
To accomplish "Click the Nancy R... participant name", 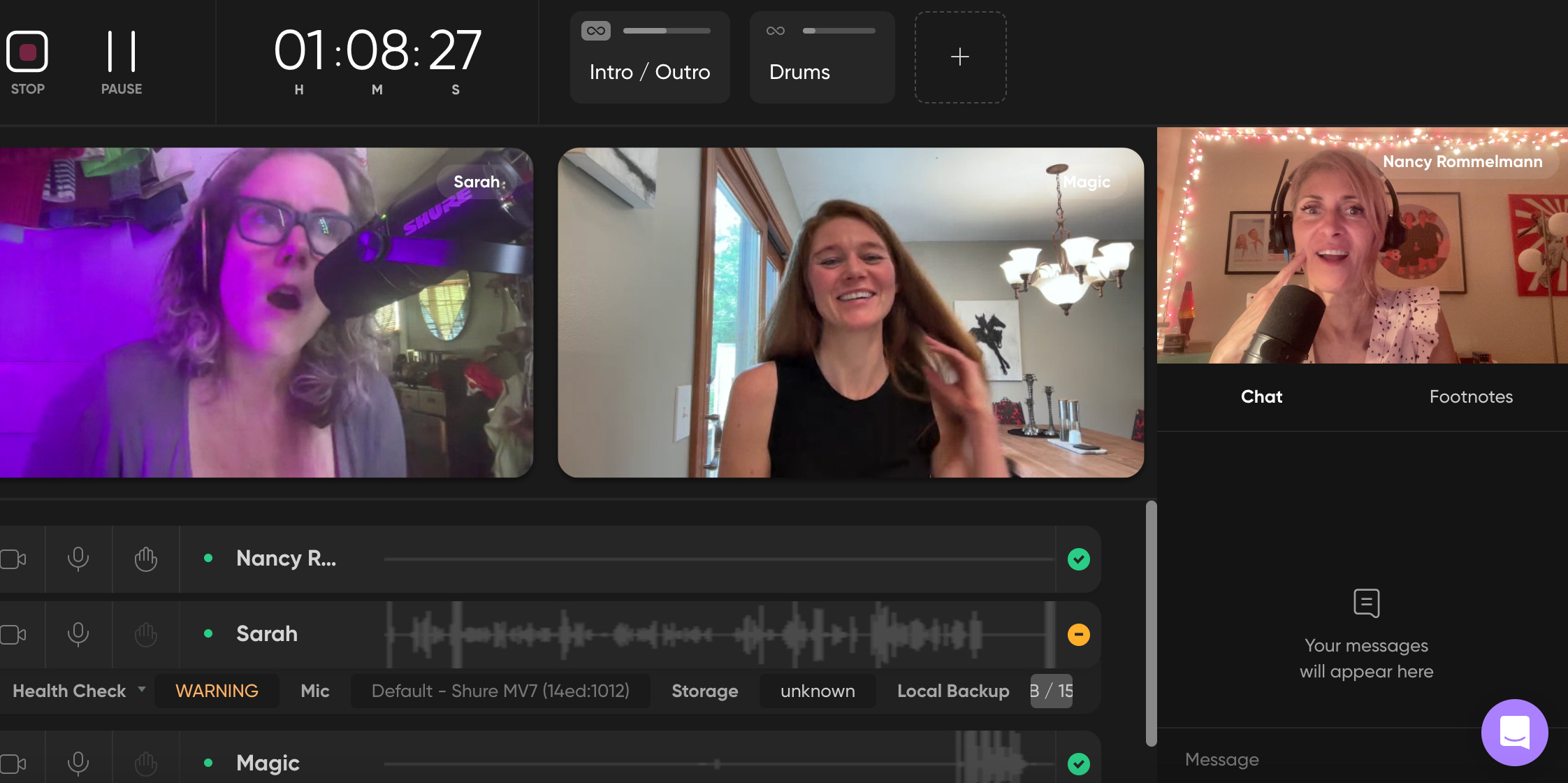I will coord(286,558).
